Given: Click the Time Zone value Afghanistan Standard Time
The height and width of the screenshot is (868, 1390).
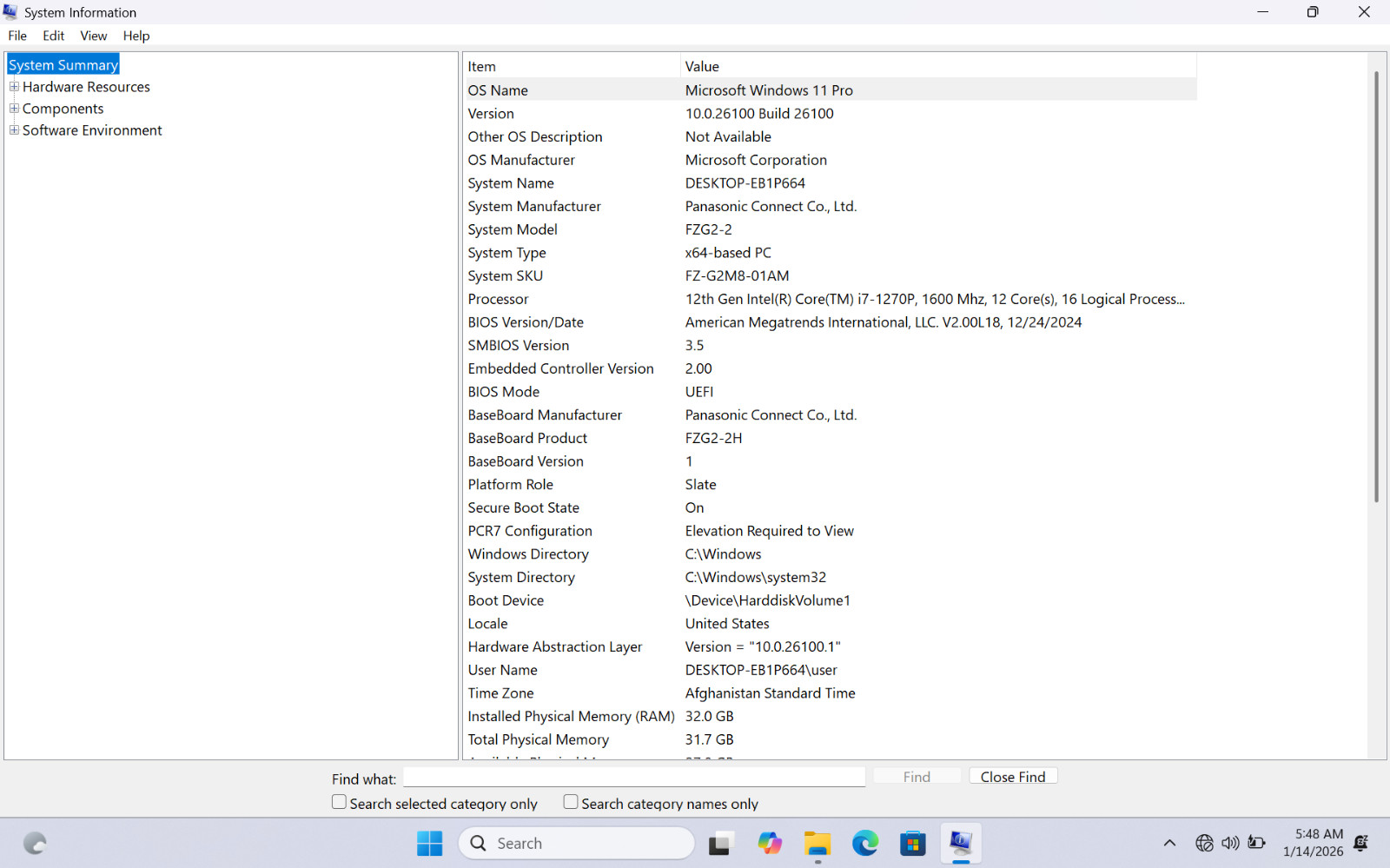Looking at the screenshot, I should (x=770, y=693).
